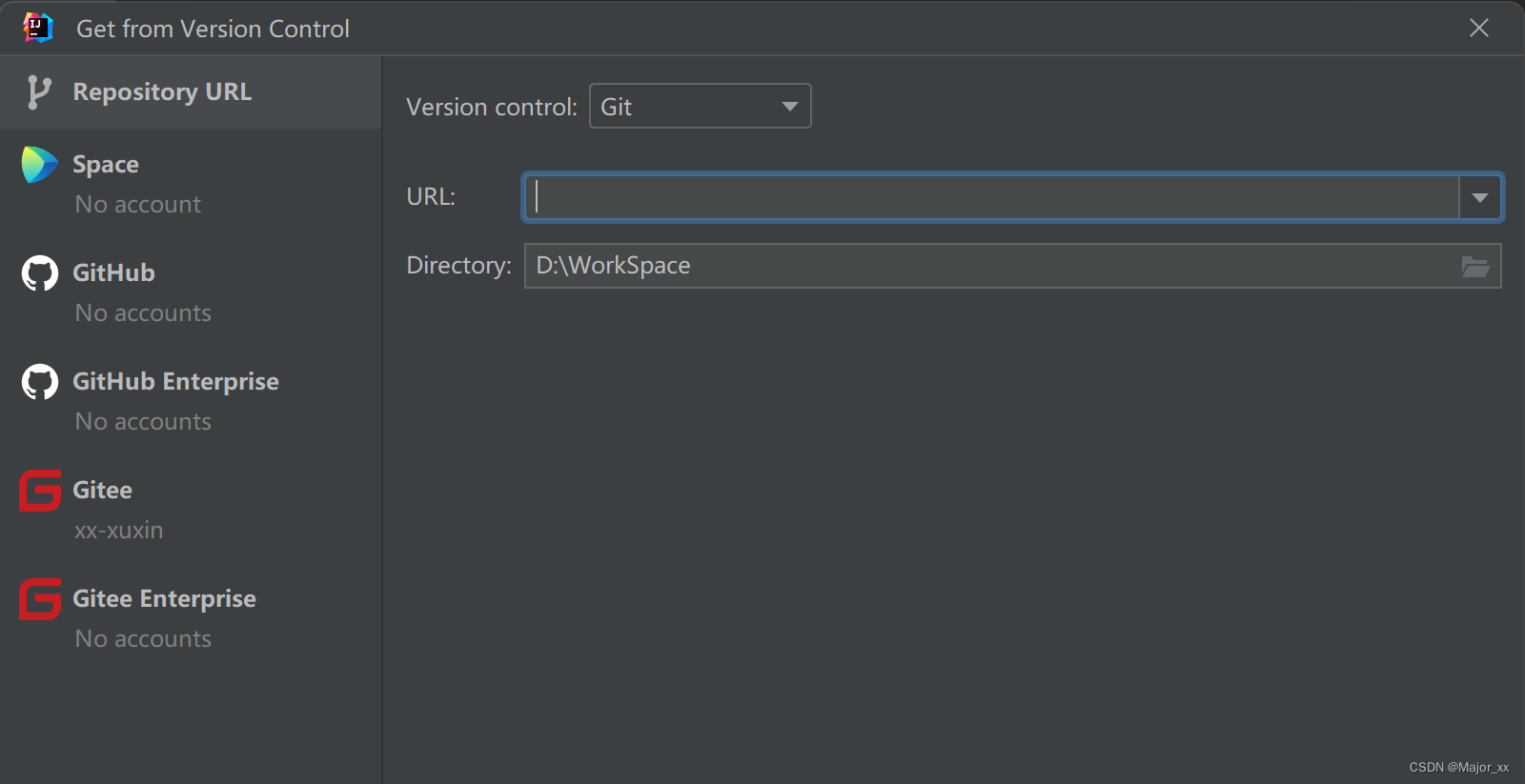Browse for directory using folder icon
Screen dimensions: 1525x784
pos(1475,266)
